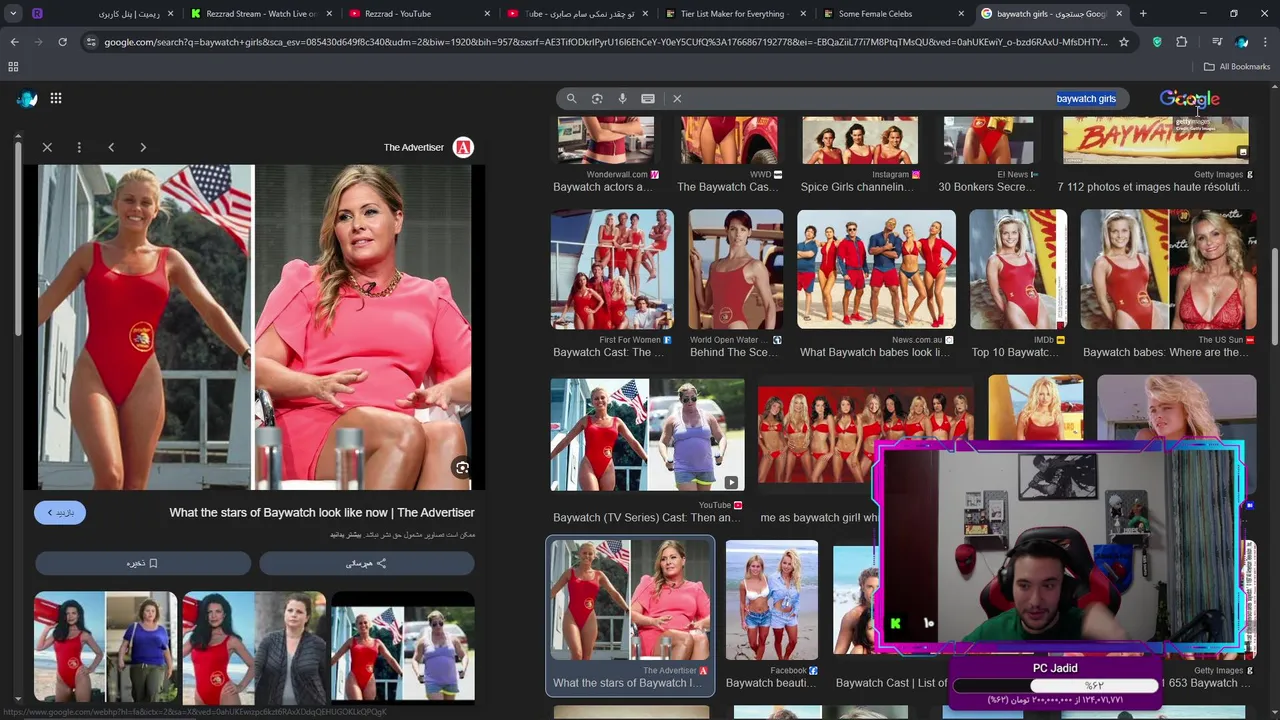Click the share button under the preview
Viewport: 1280px width, 720px height.
tap(366, 563)
